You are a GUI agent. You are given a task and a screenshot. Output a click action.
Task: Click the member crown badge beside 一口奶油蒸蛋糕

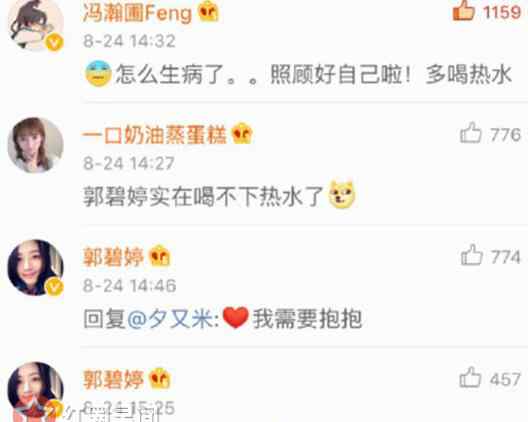pos(242,134)
